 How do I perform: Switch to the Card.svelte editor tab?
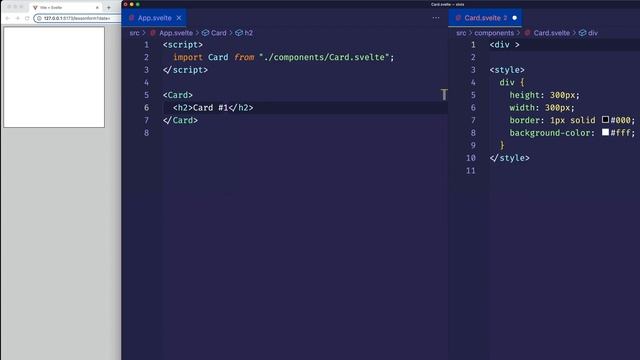[x=485, y=18]
